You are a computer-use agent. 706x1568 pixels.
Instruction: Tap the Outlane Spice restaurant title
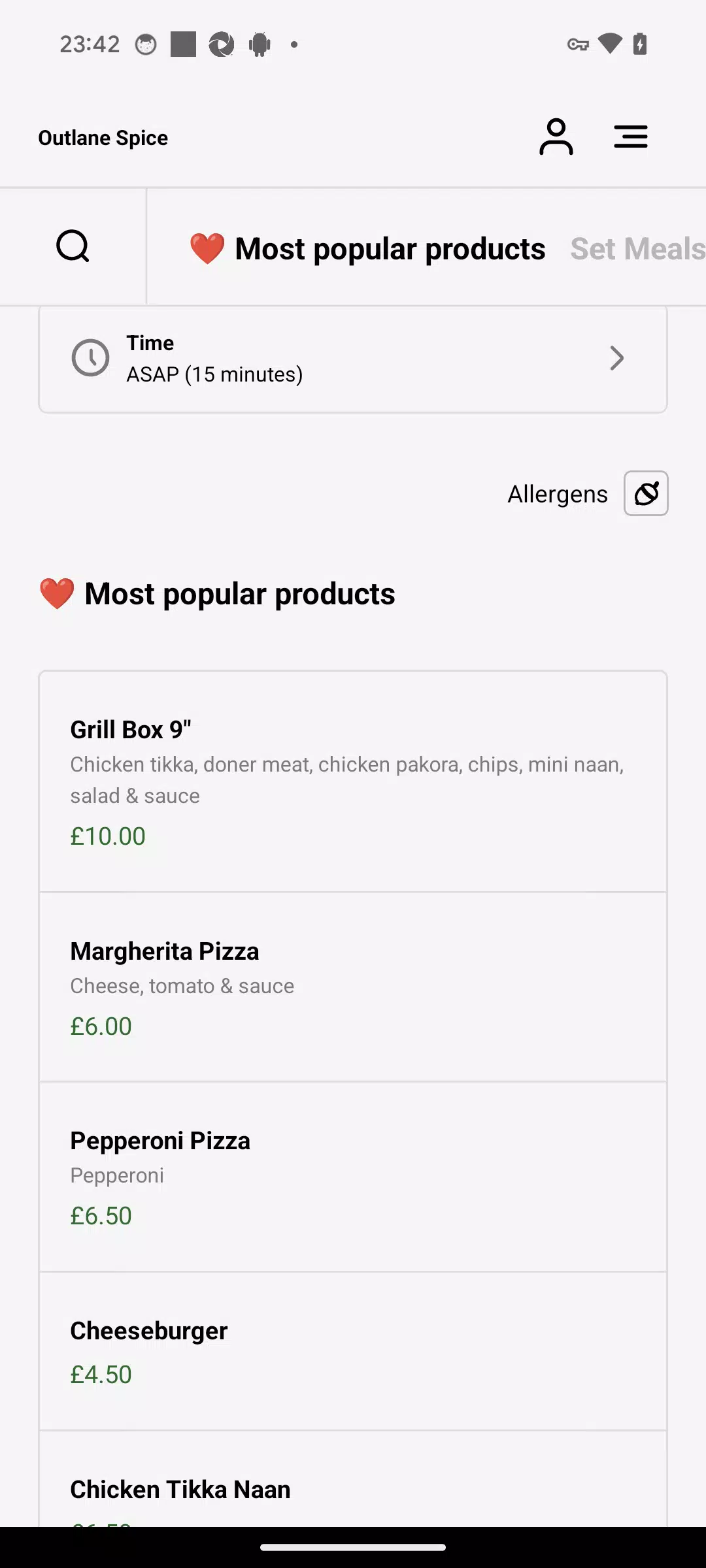[x=103, y=138]
